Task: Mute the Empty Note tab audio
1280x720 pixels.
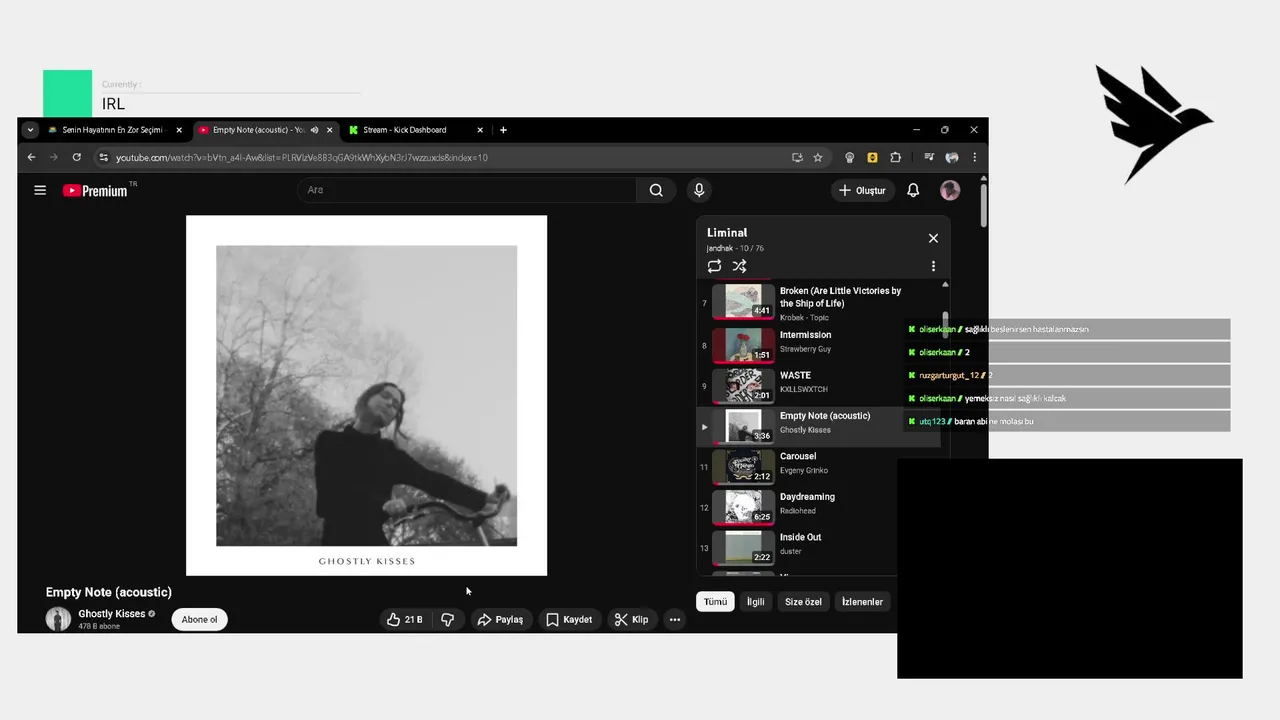Action: click(315, 130)
